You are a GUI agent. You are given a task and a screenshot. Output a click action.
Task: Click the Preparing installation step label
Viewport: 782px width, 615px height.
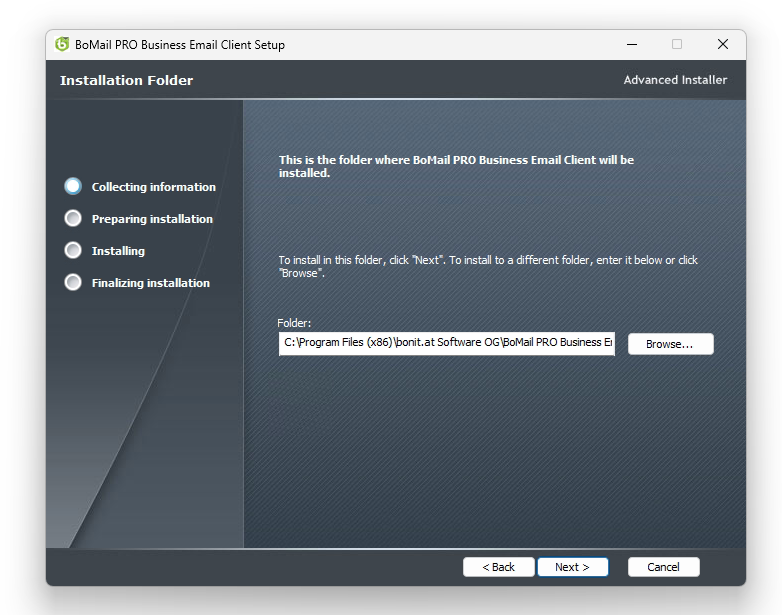coord(152,219)
